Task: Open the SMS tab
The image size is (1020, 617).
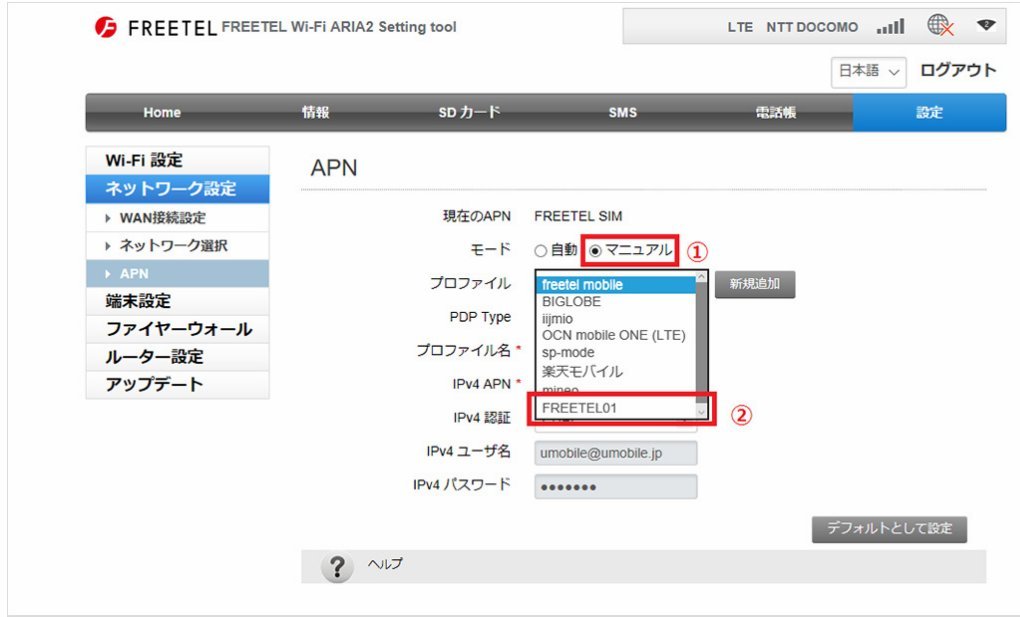Action: pyautogui.click(x=622, y=113)
